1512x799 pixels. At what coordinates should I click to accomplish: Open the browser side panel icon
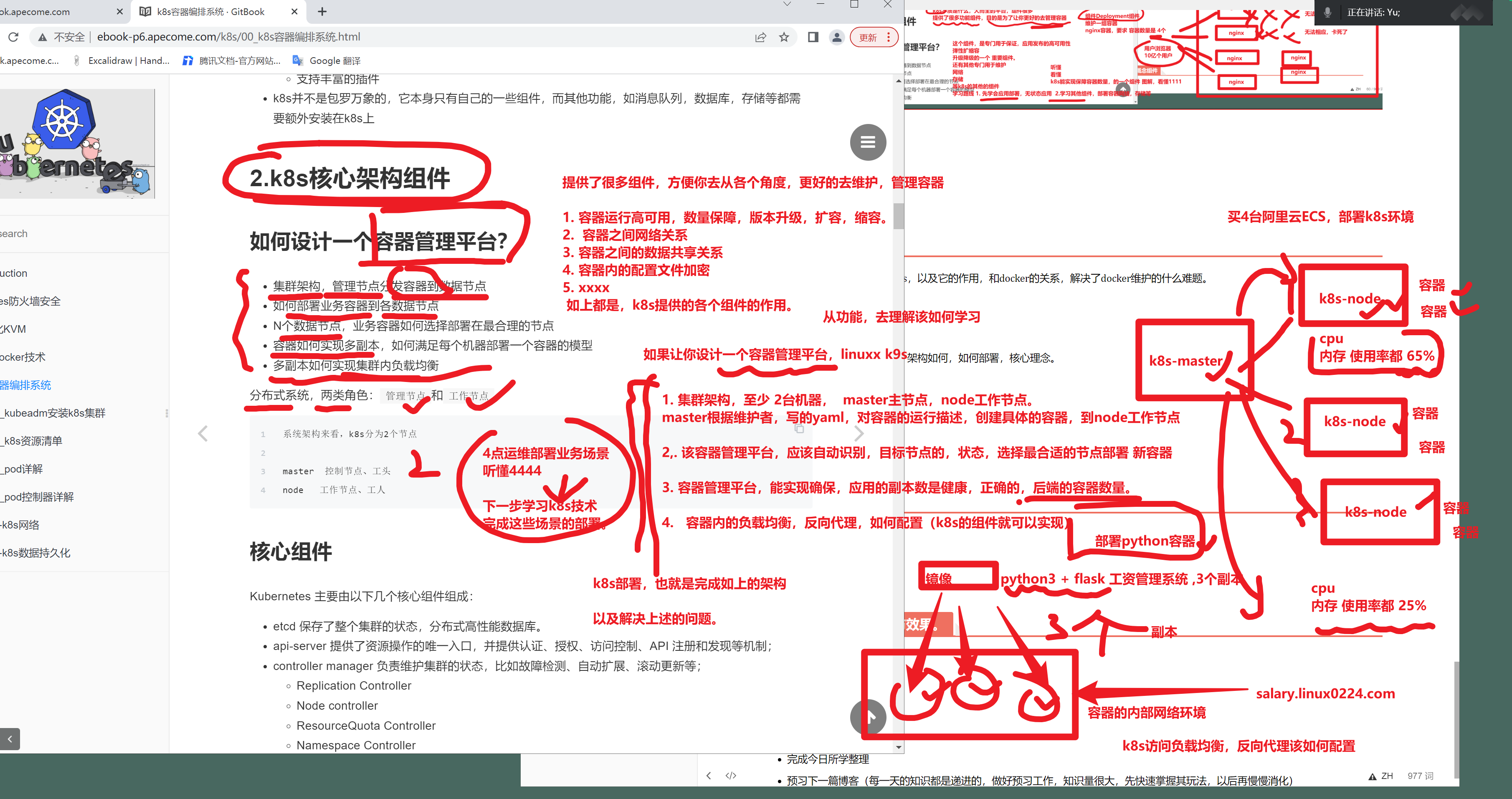813,37
